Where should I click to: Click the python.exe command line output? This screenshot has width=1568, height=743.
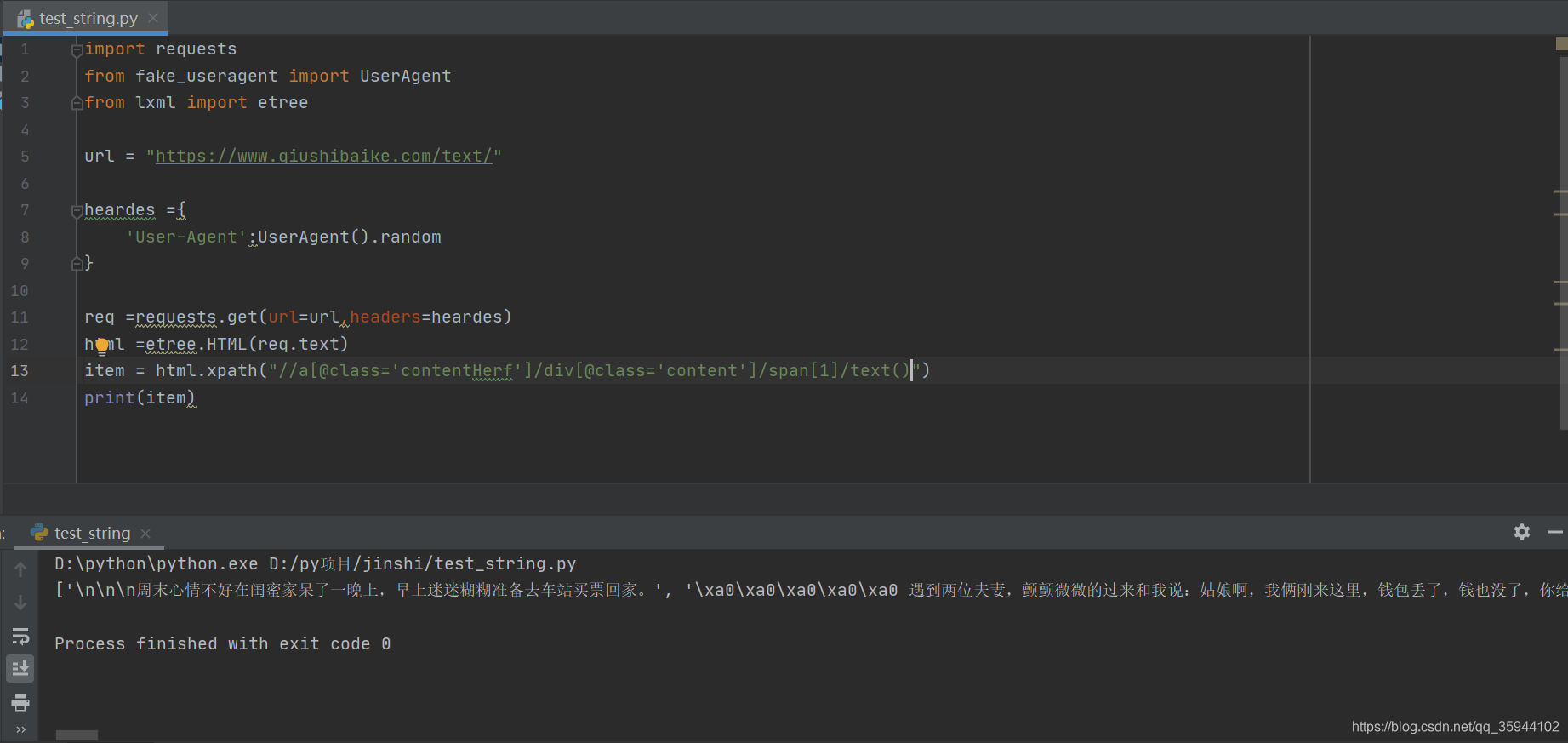(x=316, y=564)
